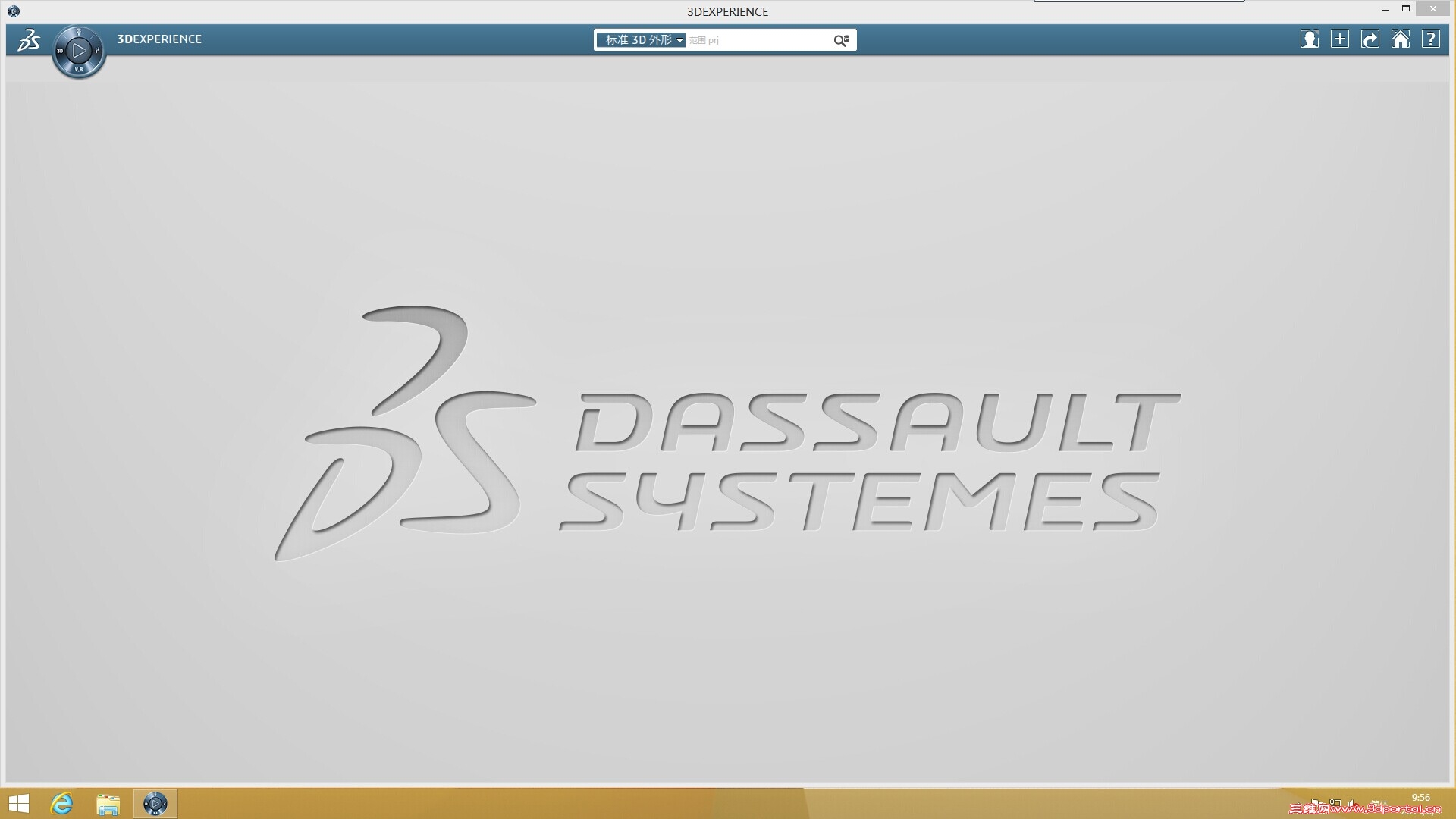Image resolution: width=1456 pixels, height=819 pixels.
Task: Click the plus add icon
Action: tap(1340, 39)
